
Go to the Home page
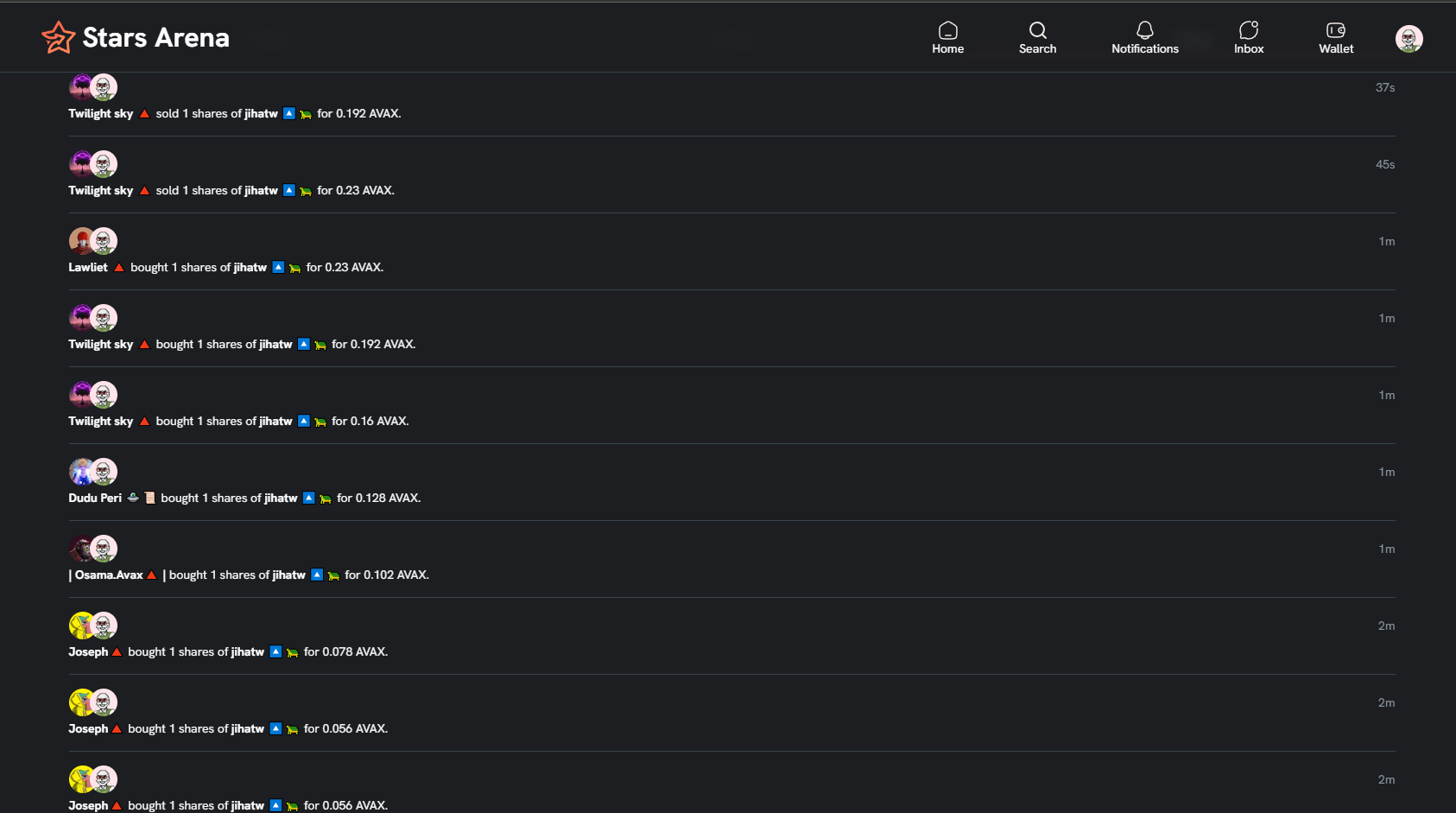pos(947,38)
